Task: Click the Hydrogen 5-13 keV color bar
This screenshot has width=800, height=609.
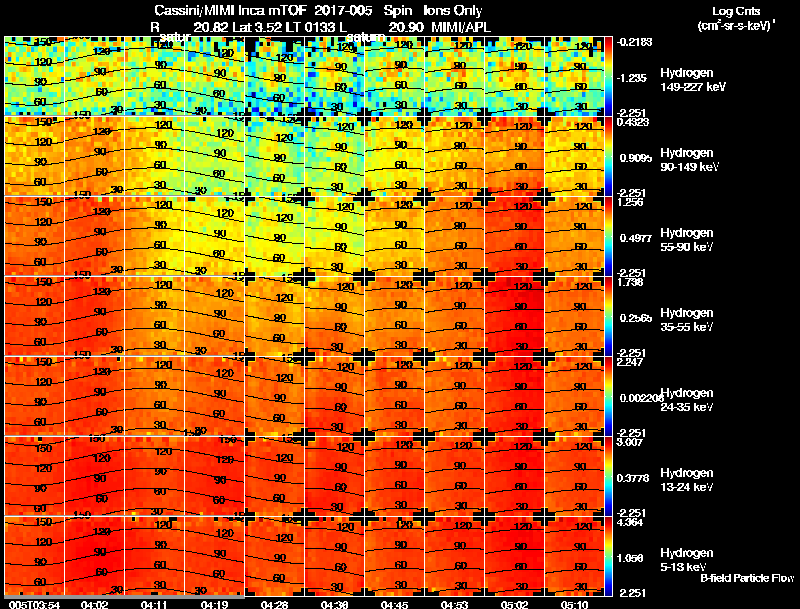Action: (608, 556)
